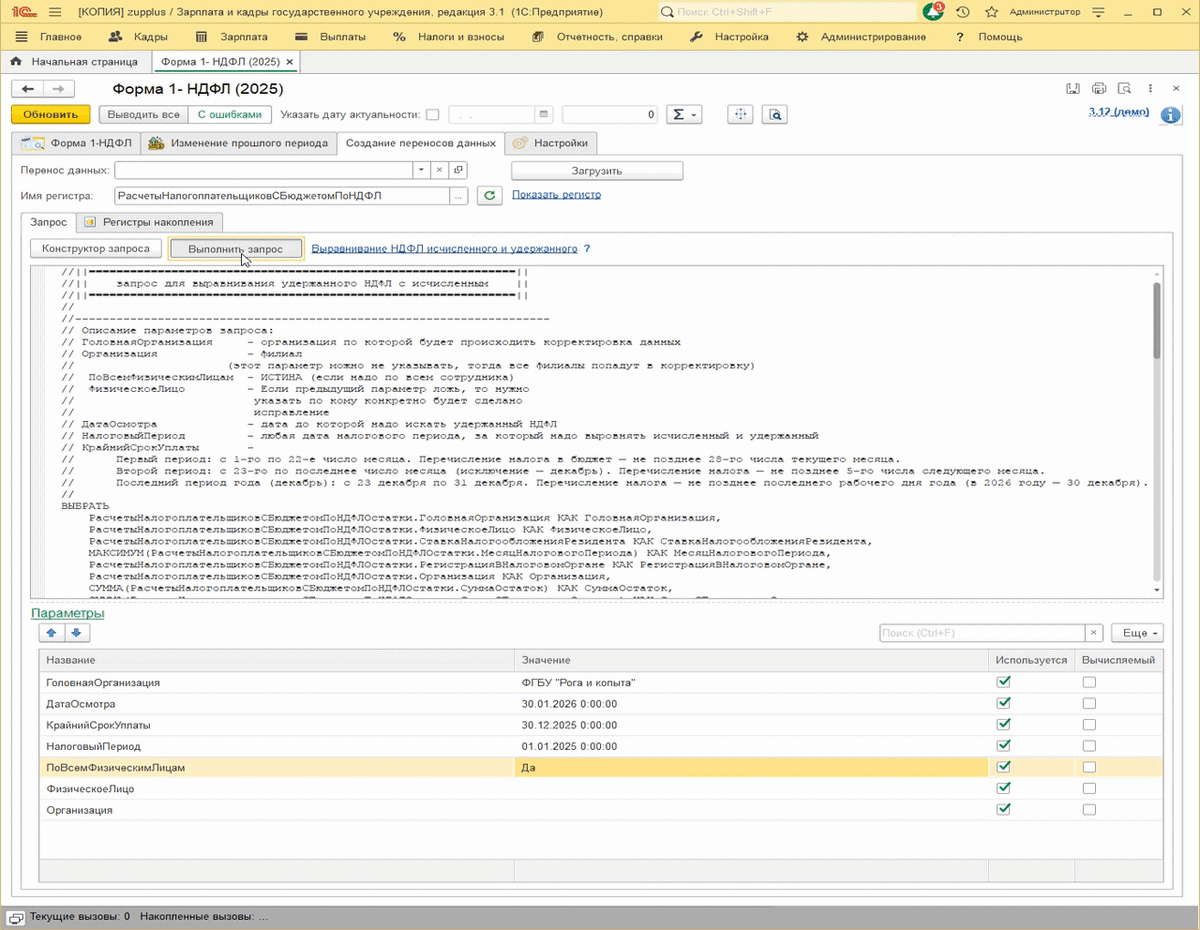This screenshot has height=930, width=1200.
Task: Click the numeric field showing 0
Action: click(x=610, y=114)
